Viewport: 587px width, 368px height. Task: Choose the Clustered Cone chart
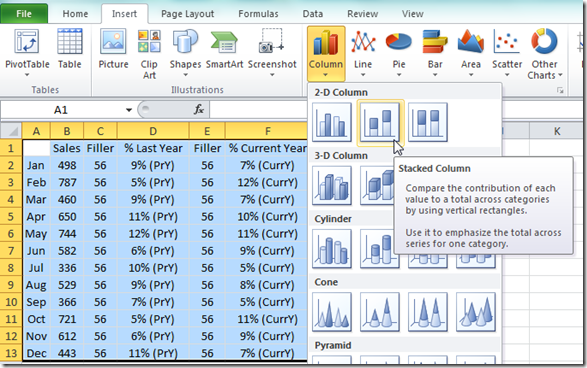[332, 312]
